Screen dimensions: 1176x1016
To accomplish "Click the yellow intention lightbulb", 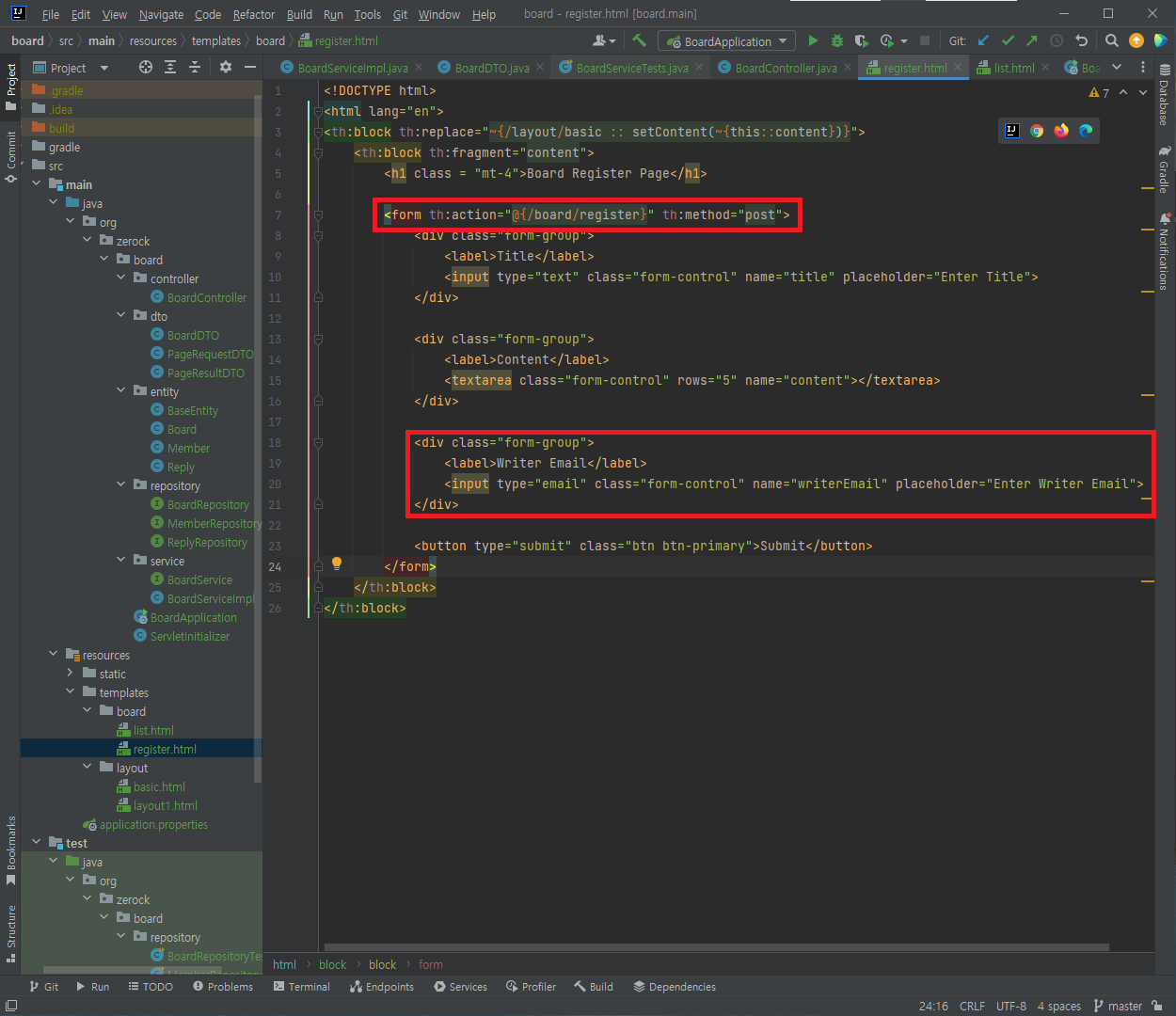I will tap(337, 564).
